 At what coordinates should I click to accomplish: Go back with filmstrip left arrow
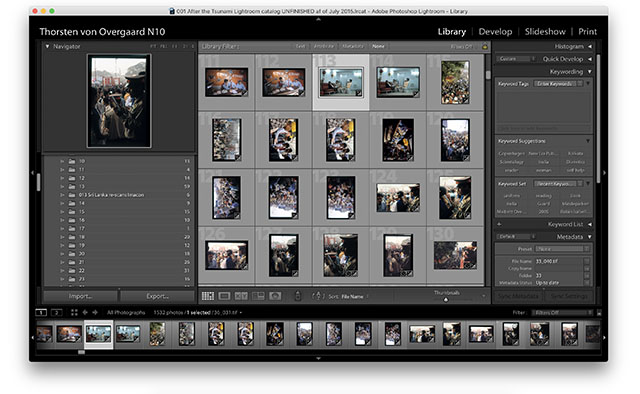click(x=85, y=313)
